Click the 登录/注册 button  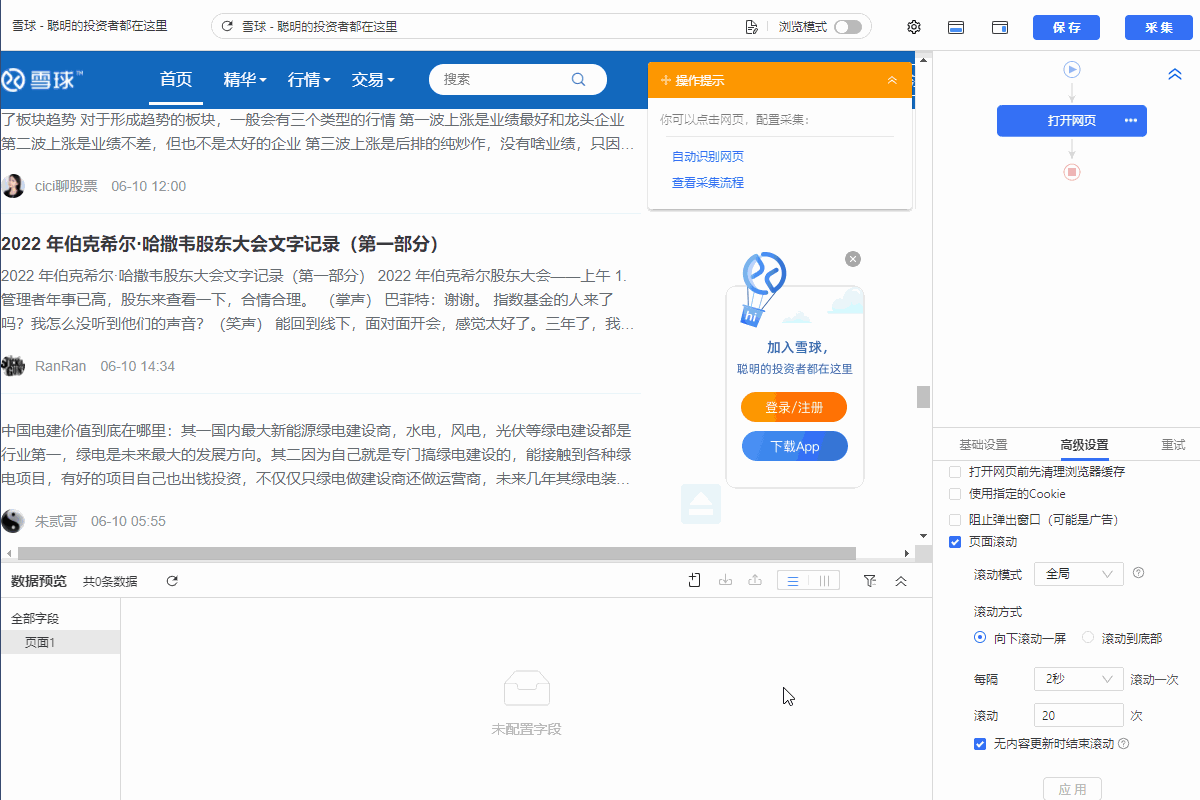[x=794, y=407]
